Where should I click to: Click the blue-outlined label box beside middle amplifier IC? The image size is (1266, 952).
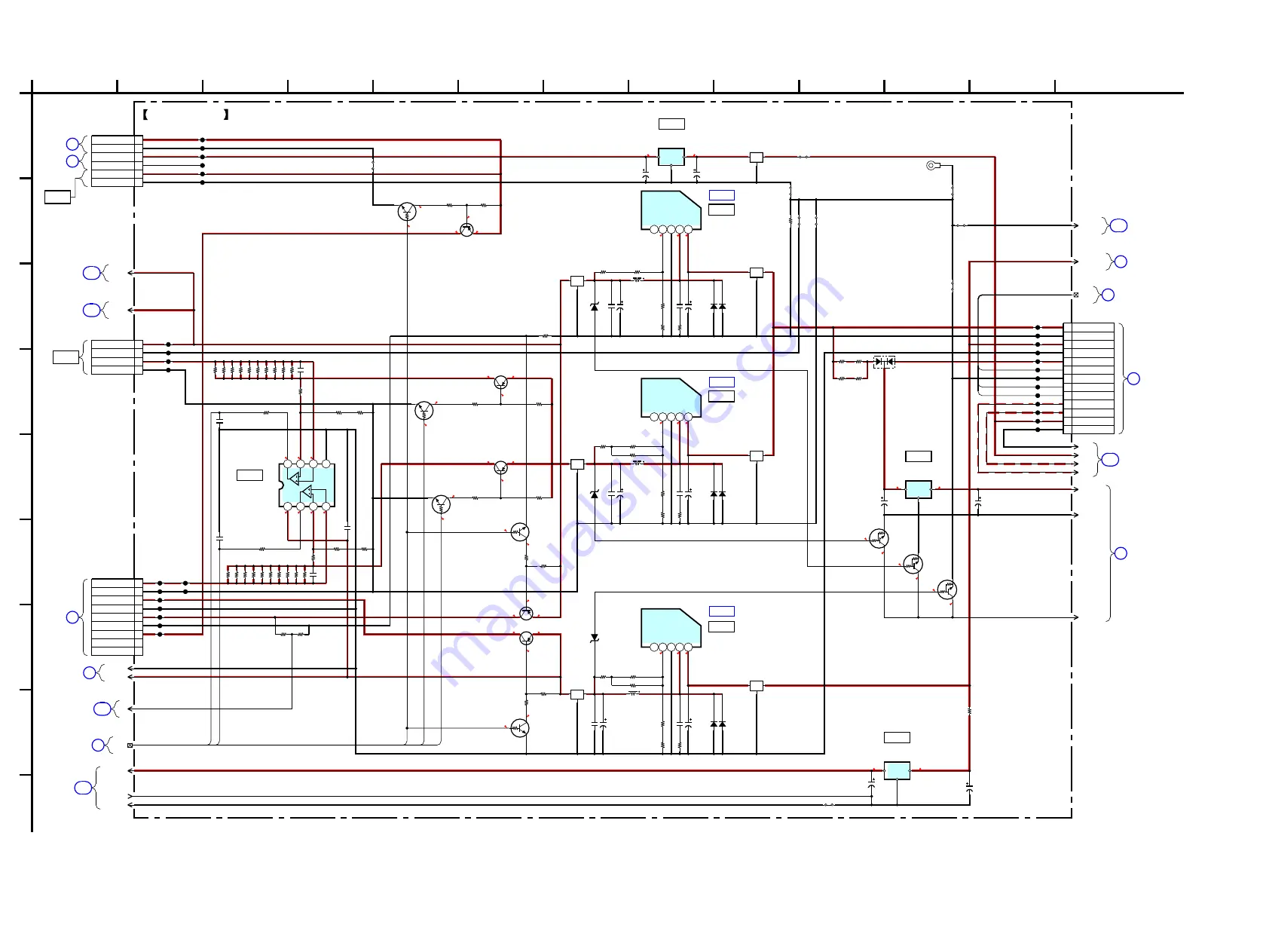721,382
